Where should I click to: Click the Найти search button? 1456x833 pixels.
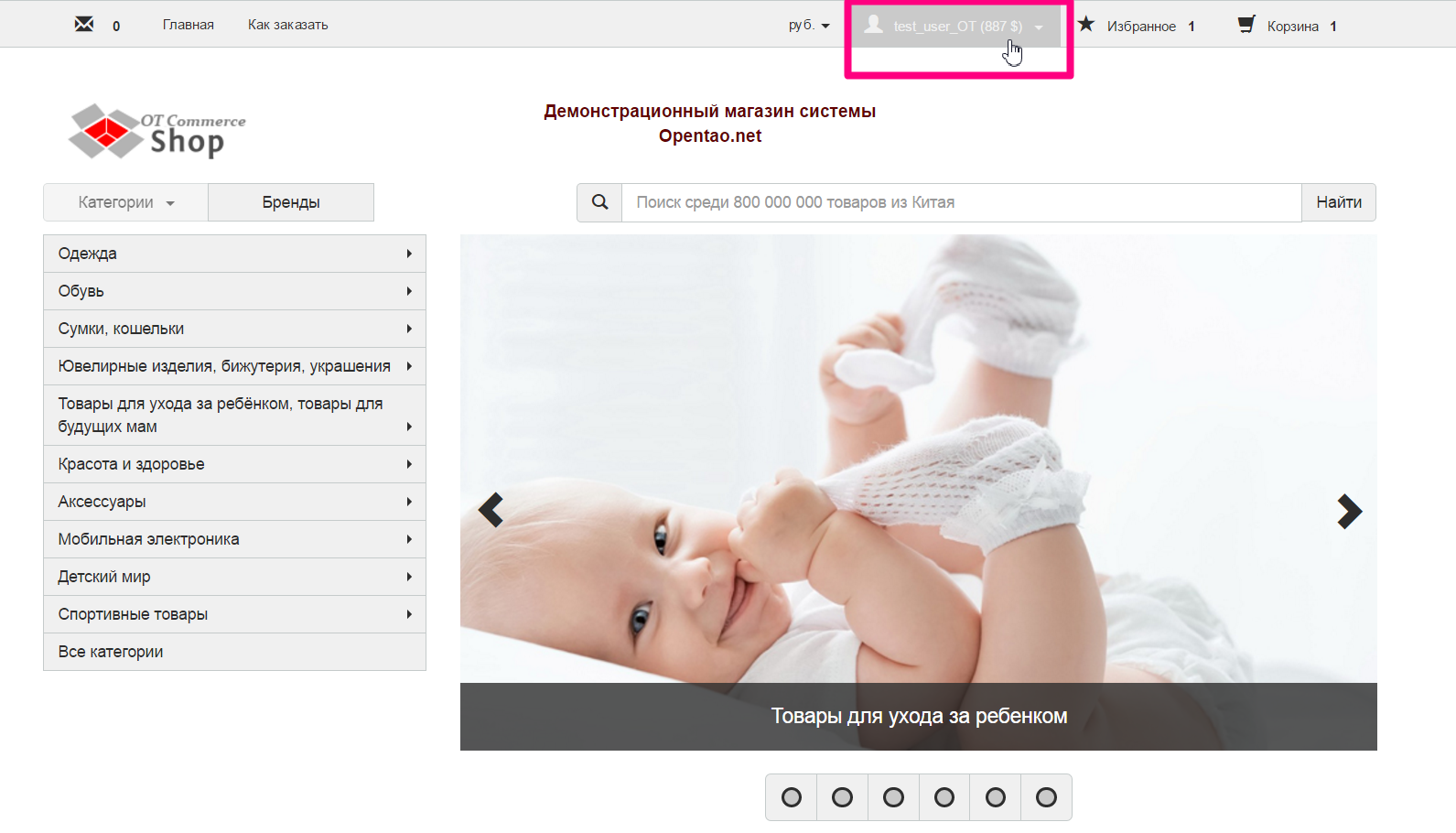[x=1339, y=202]
